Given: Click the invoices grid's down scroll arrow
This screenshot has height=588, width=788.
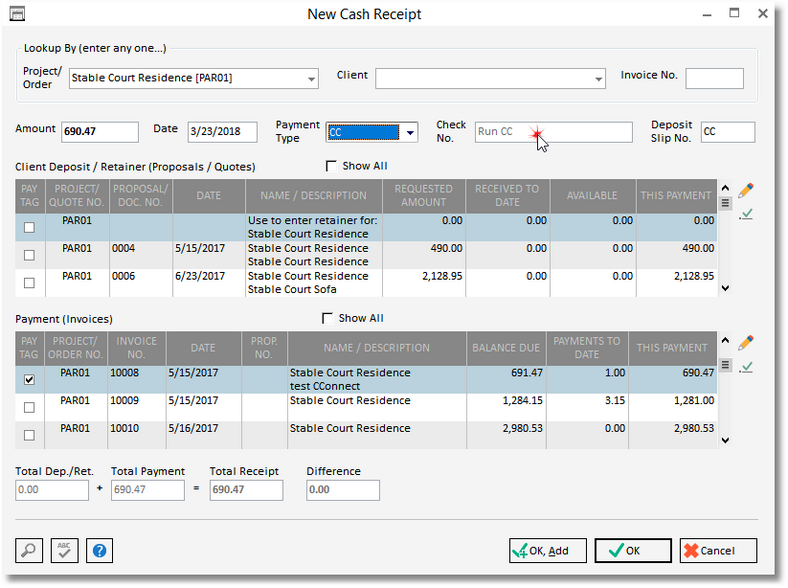Looking at the screenshot, I should (x=725, y=441).
